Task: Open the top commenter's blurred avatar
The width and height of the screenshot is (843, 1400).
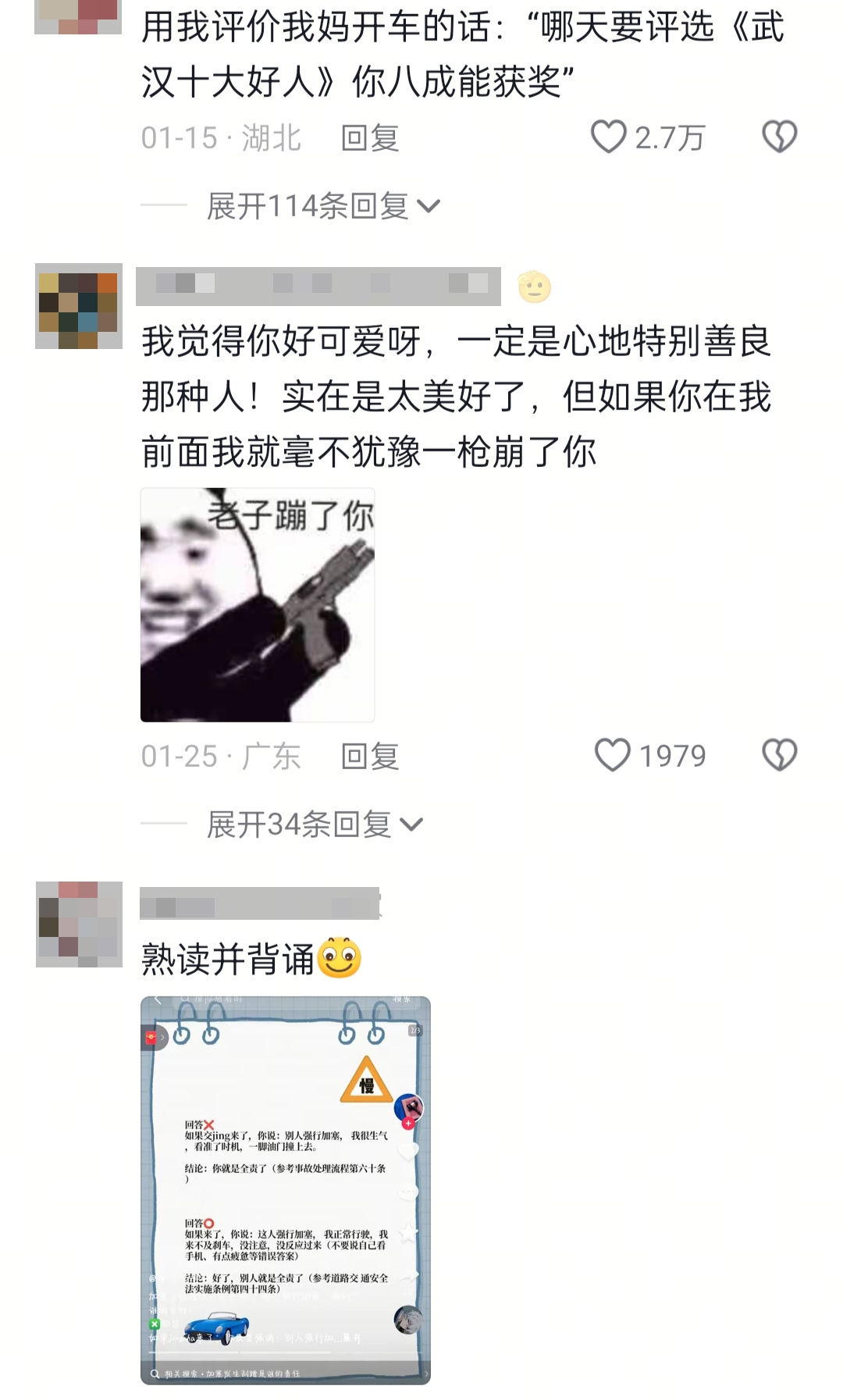Action: pyautogui.click(x=78, y=16)
